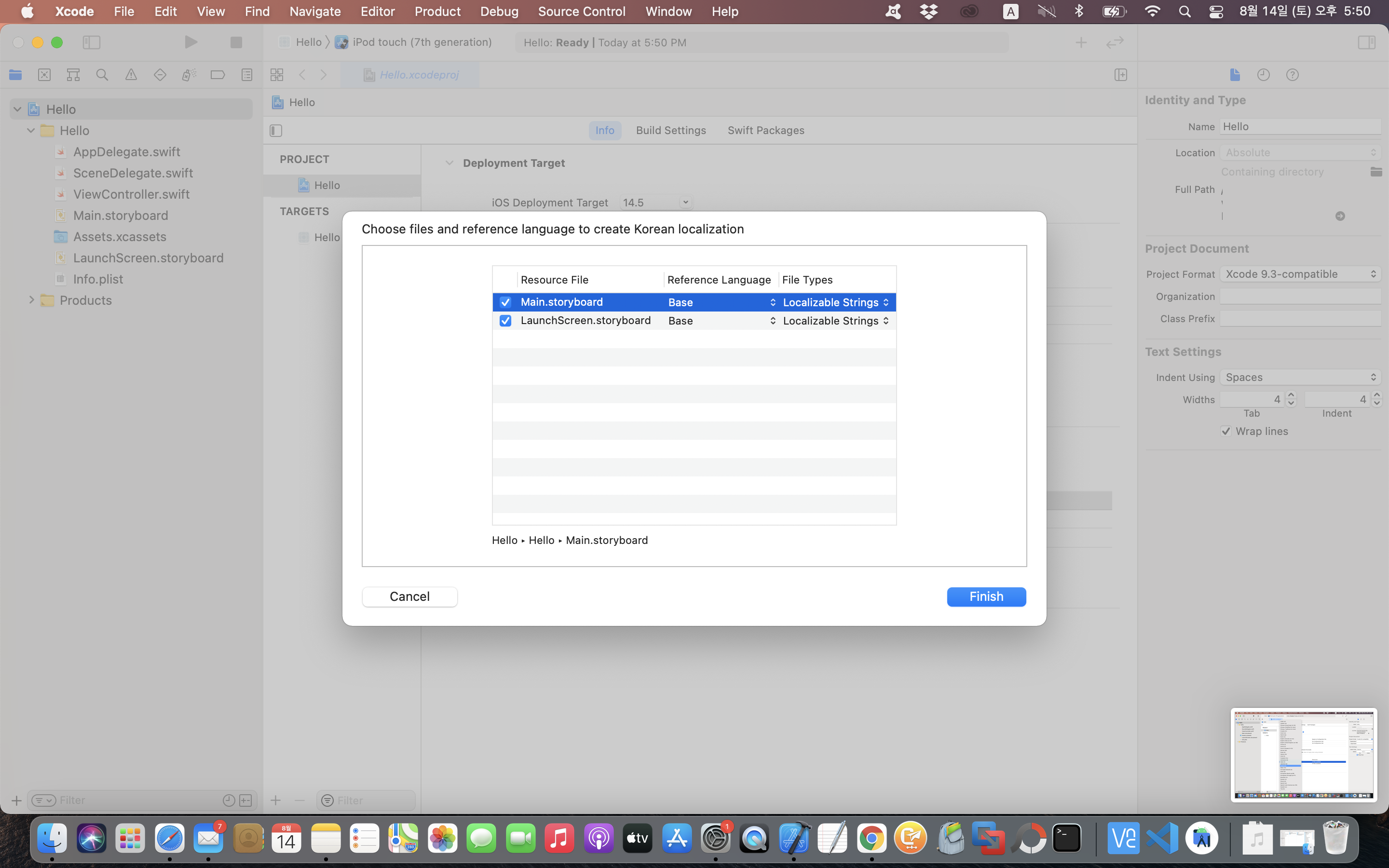The width and height of the screenshot is (1389, 868).
Task: Uncheck the Main.storyboard resource checkbox
Action: tap(505, 302)
